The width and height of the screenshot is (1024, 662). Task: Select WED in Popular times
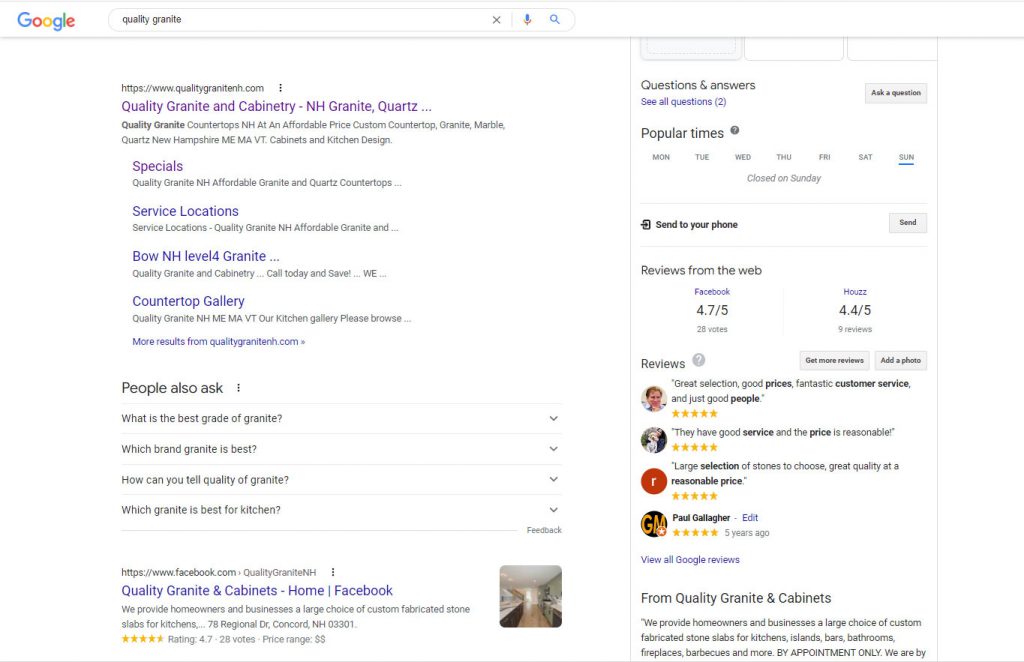[743, 157]
